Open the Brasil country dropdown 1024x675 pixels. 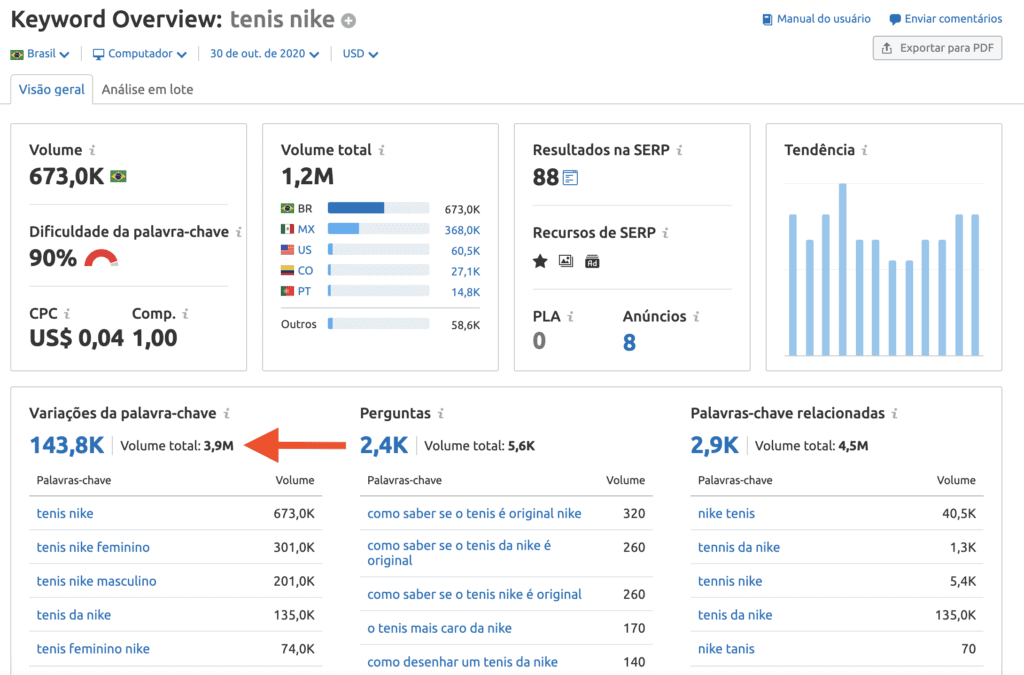40,54
